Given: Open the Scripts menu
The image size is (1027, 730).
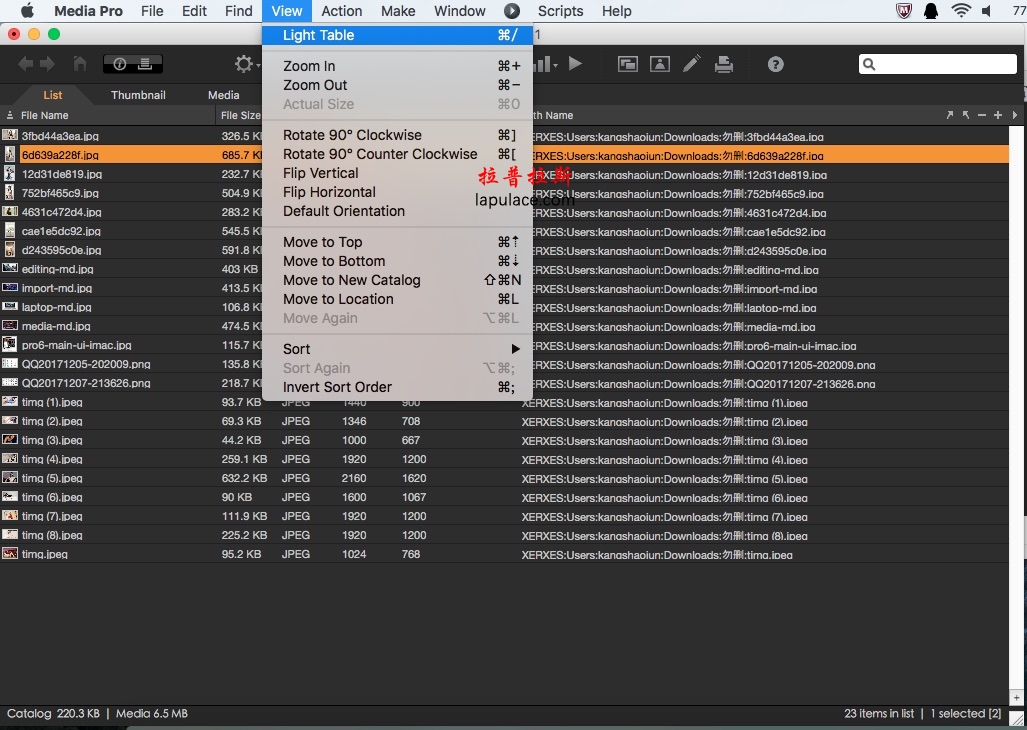Looking at the screenshot, I should (560, 11).
